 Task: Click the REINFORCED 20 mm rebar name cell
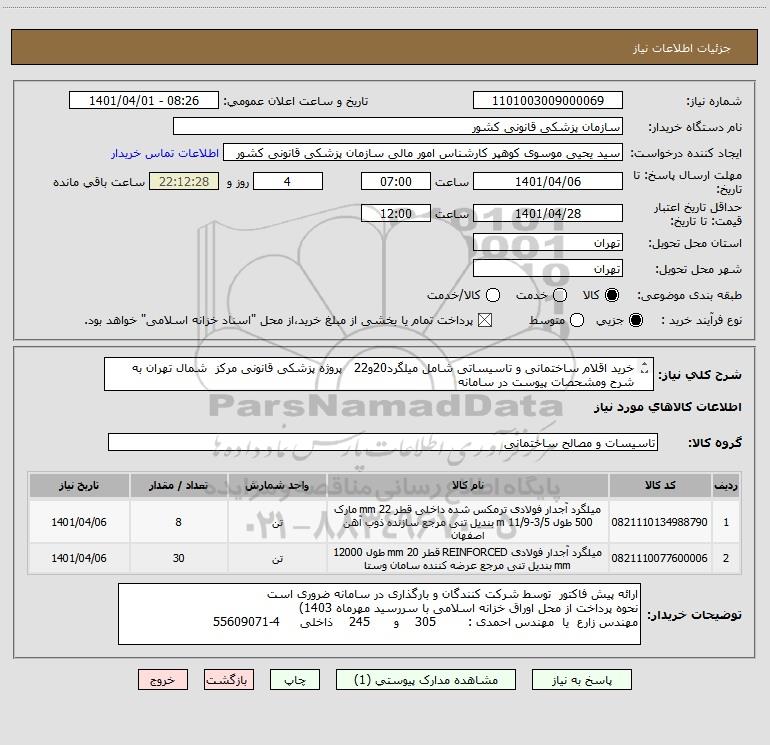(x=467, y=558)
